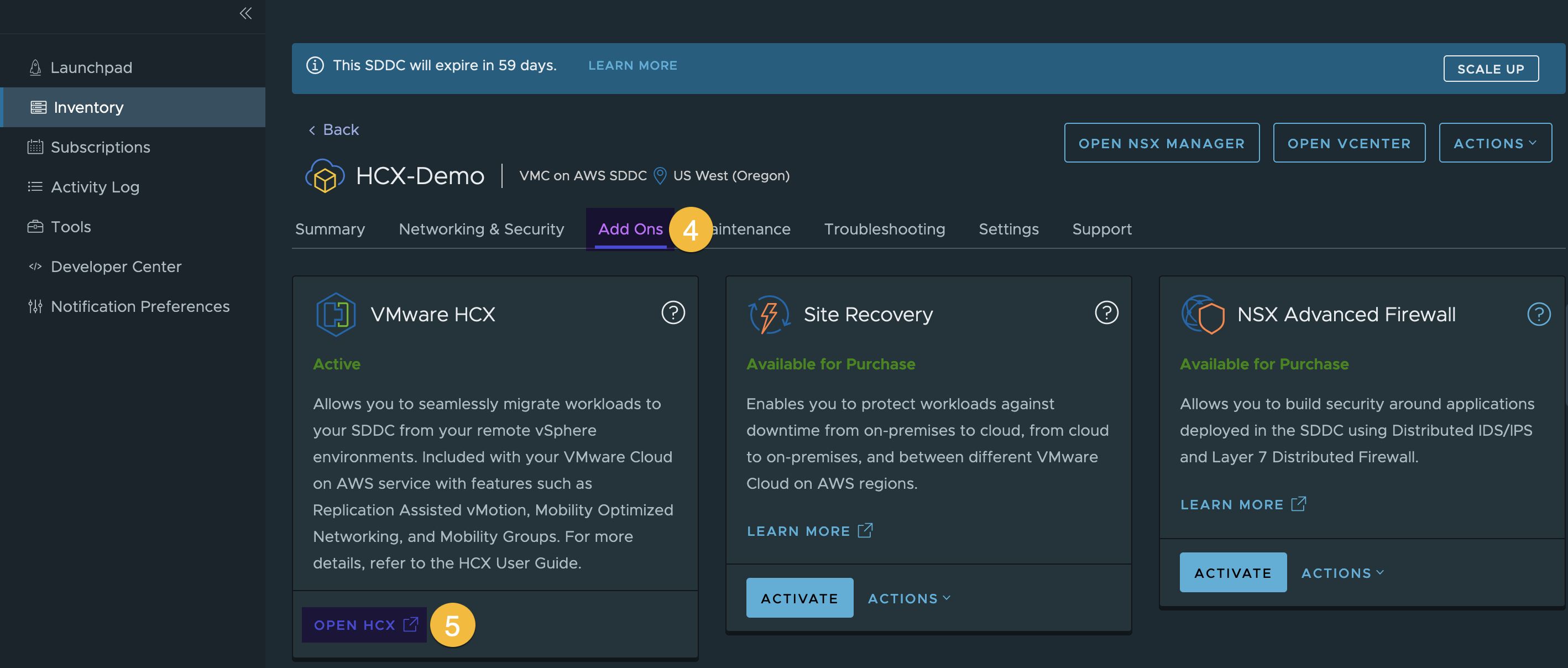
Task: Click the VMware HCX product icon
Action: 336,314
